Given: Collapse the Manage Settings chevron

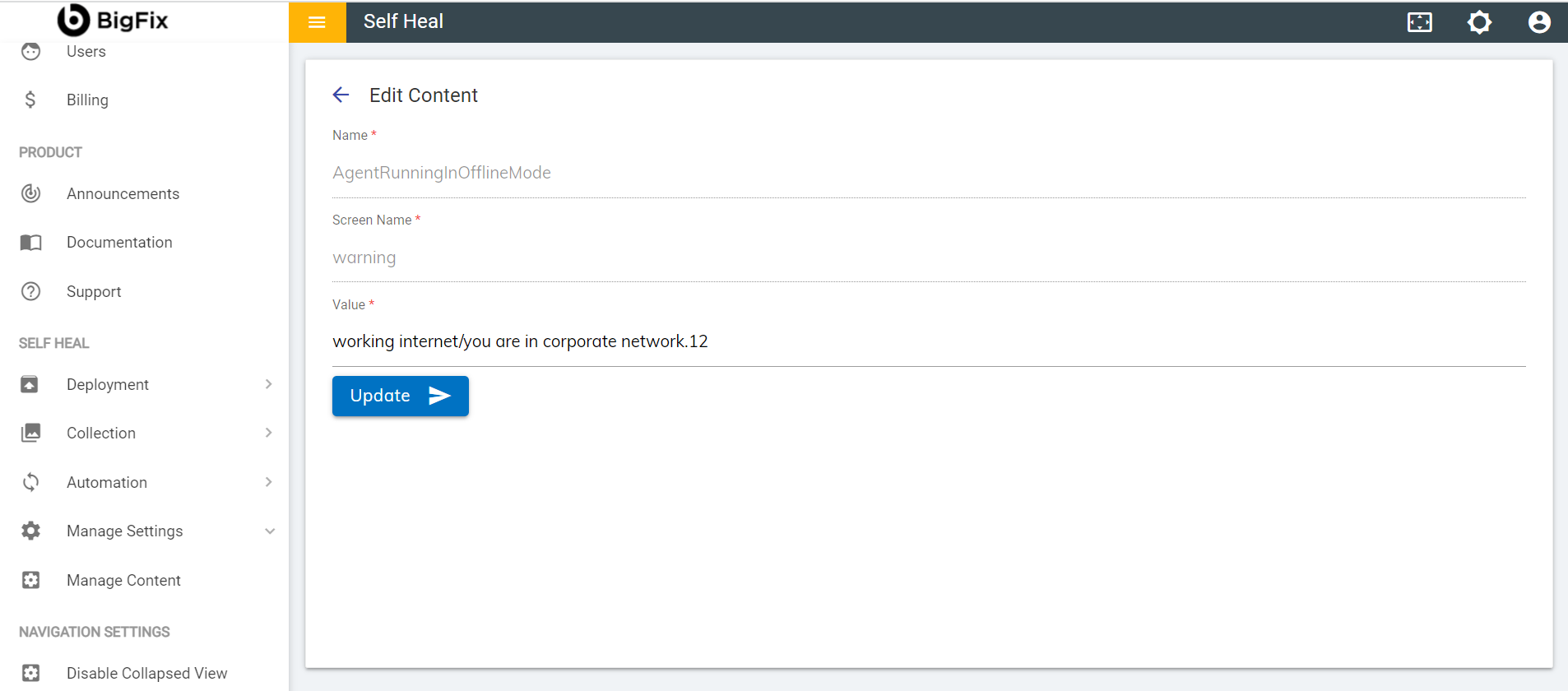Looking at the screenshot, I should coord(269,531).
